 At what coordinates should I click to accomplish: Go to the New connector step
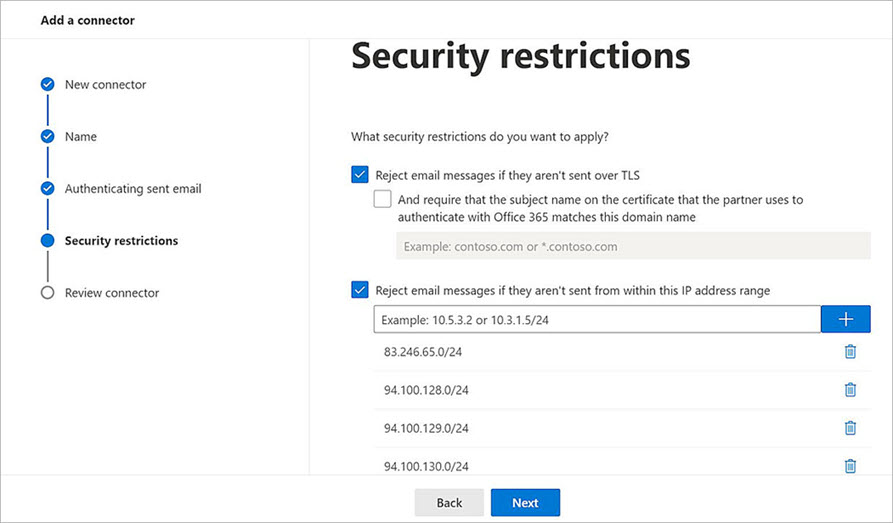click(x=105, y=85)
